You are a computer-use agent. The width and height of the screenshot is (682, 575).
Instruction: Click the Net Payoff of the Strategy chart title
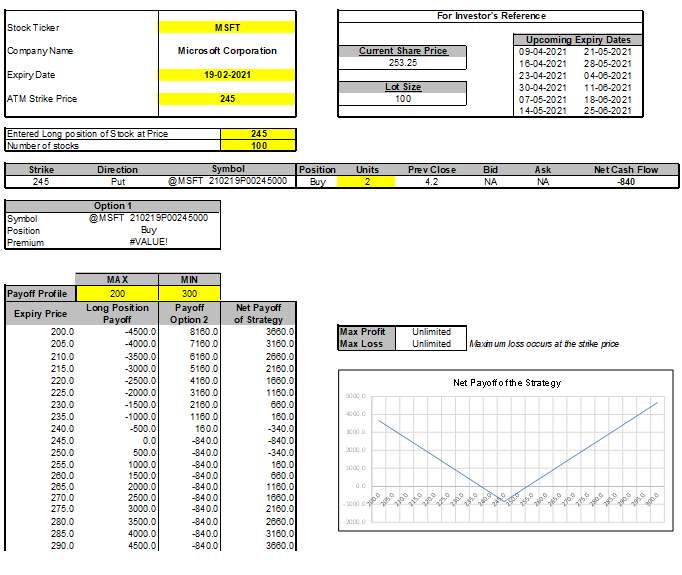pos(507,383)
